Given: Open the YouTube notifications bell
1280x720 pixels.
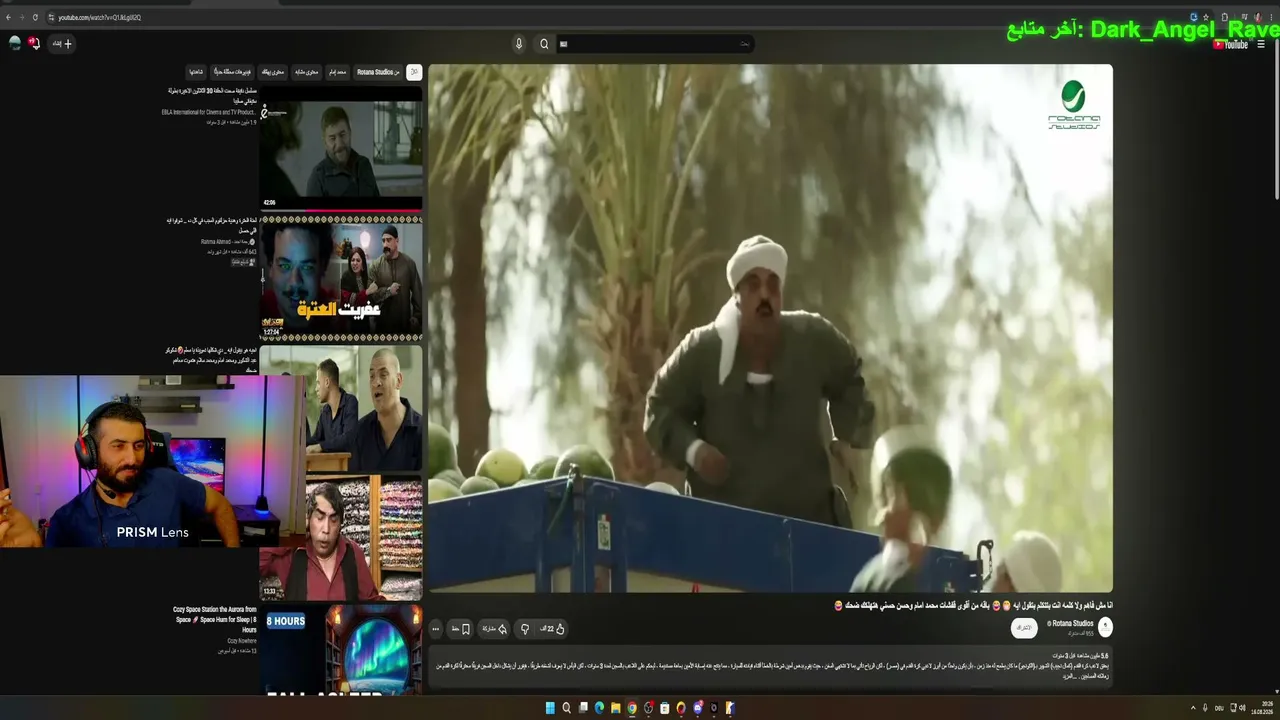Looking at the screenshot, I should [34, 43].
